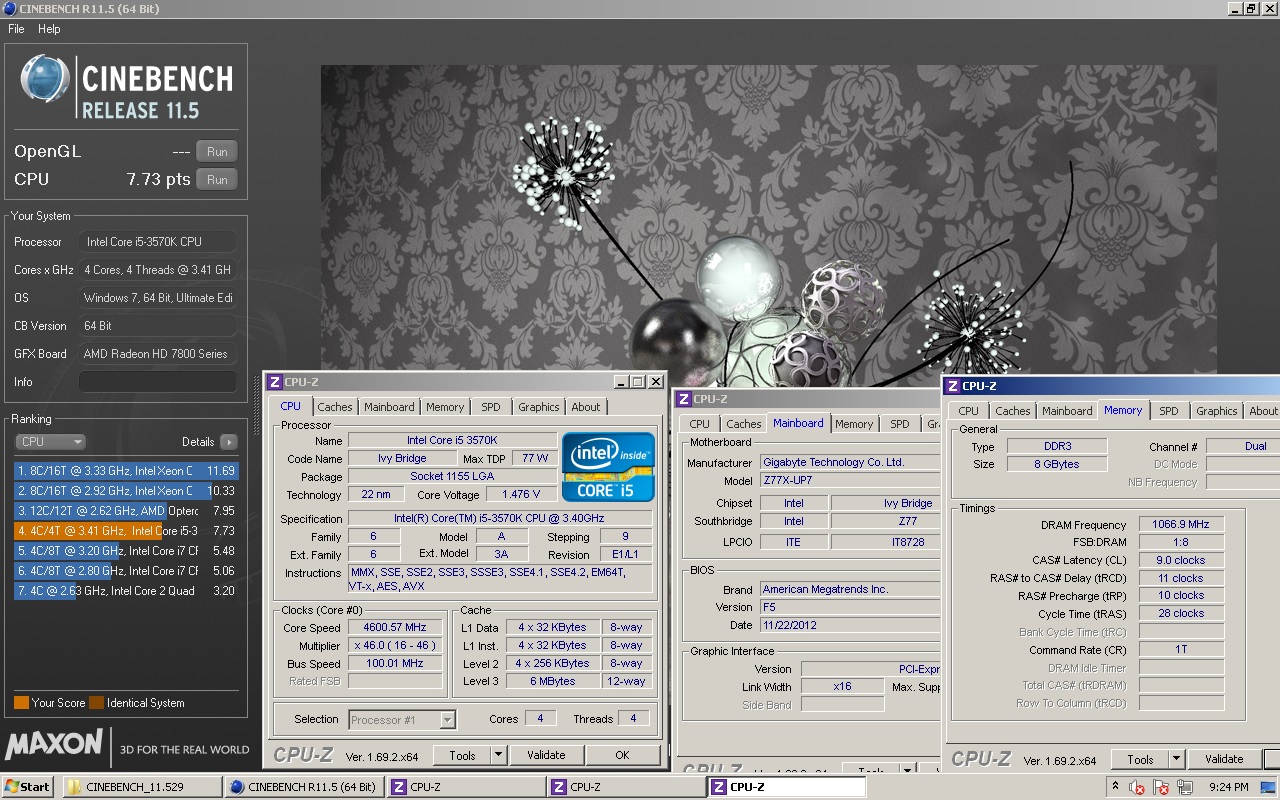Click the Core Speed value 4600.57 MHz

pyautogui.click(x=395, y=627)
